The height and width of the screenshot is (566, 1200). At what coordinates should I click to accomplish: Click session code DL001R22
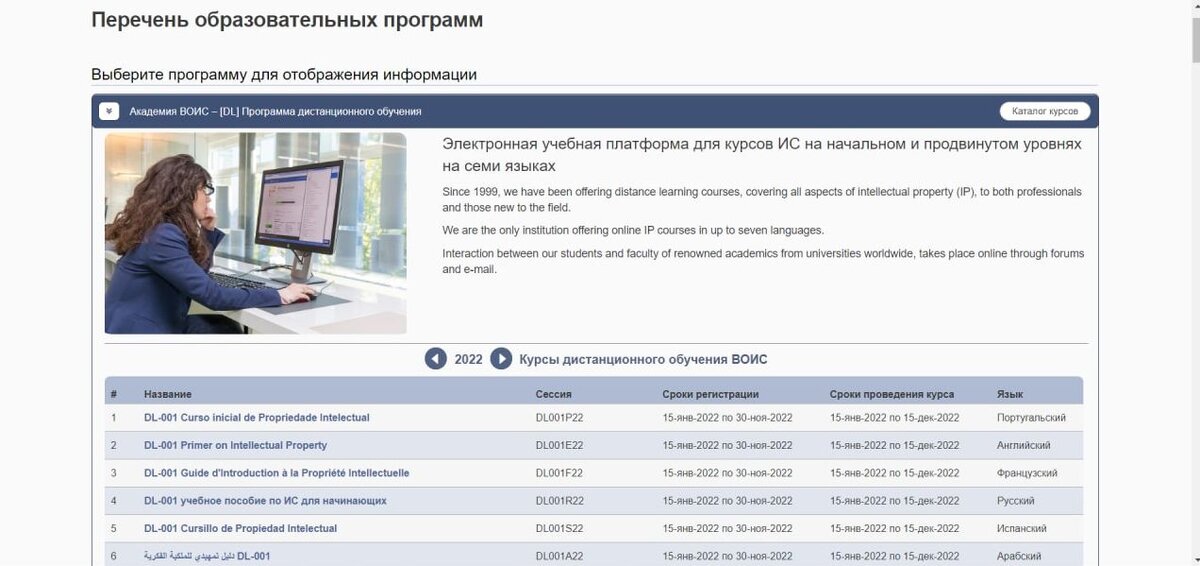pos(559,500)
